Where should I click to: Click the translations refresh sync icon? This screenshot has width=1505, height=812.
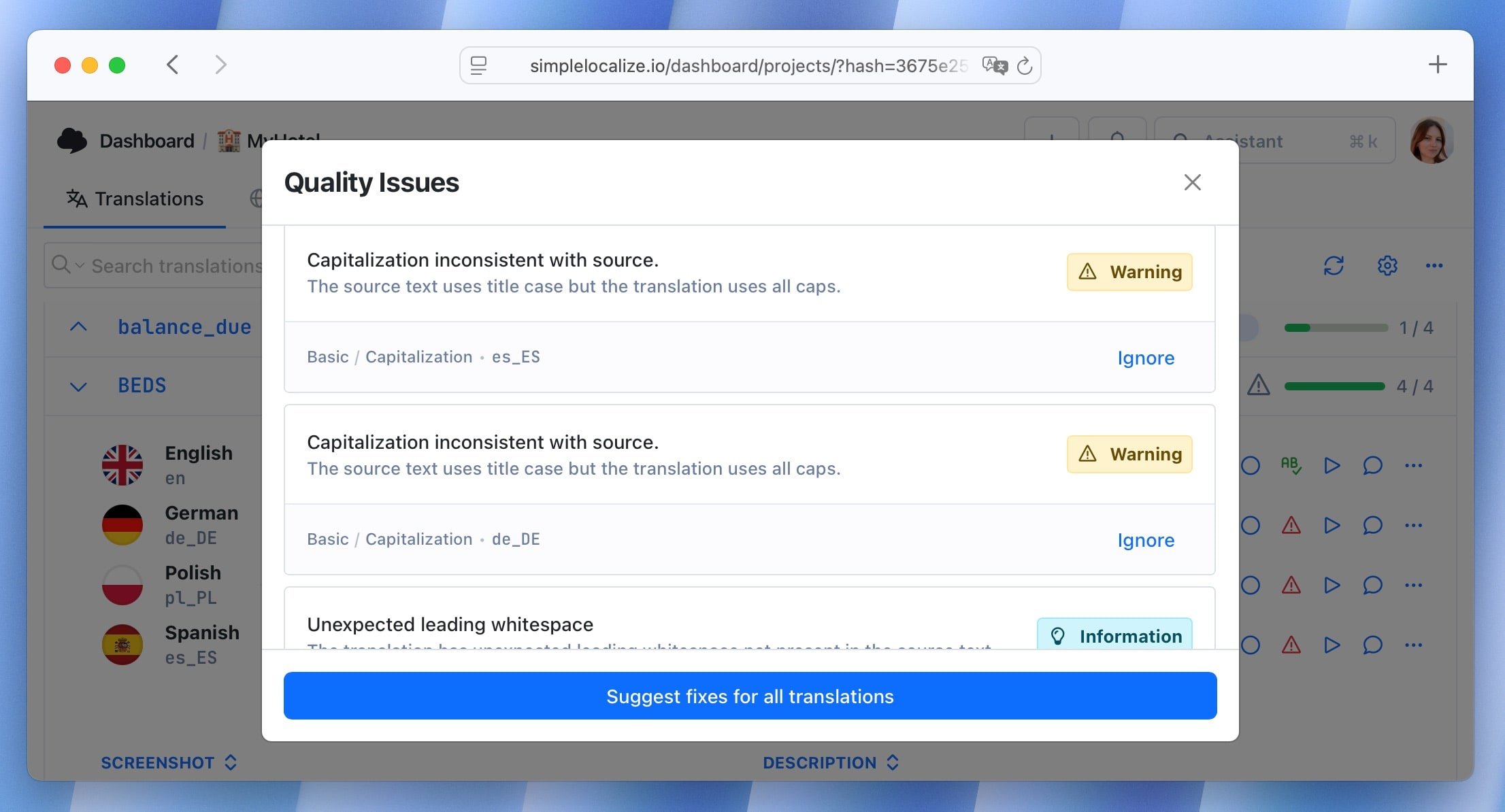tap(1334, 265)
